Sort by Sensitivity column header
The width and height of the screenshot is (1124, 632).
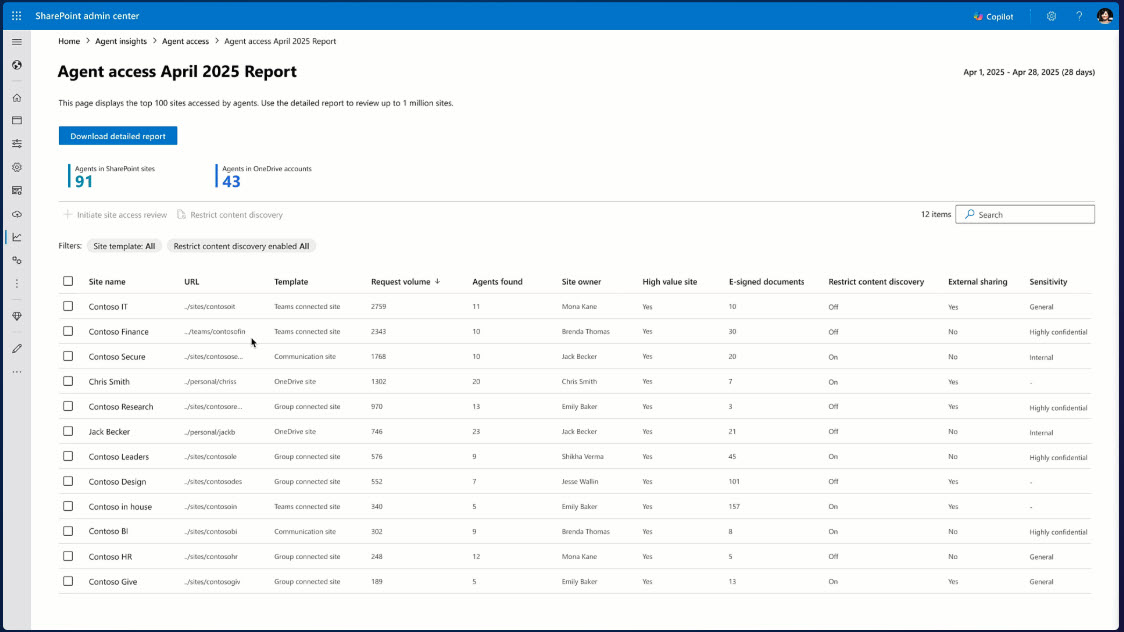[x=1048, y=282]
